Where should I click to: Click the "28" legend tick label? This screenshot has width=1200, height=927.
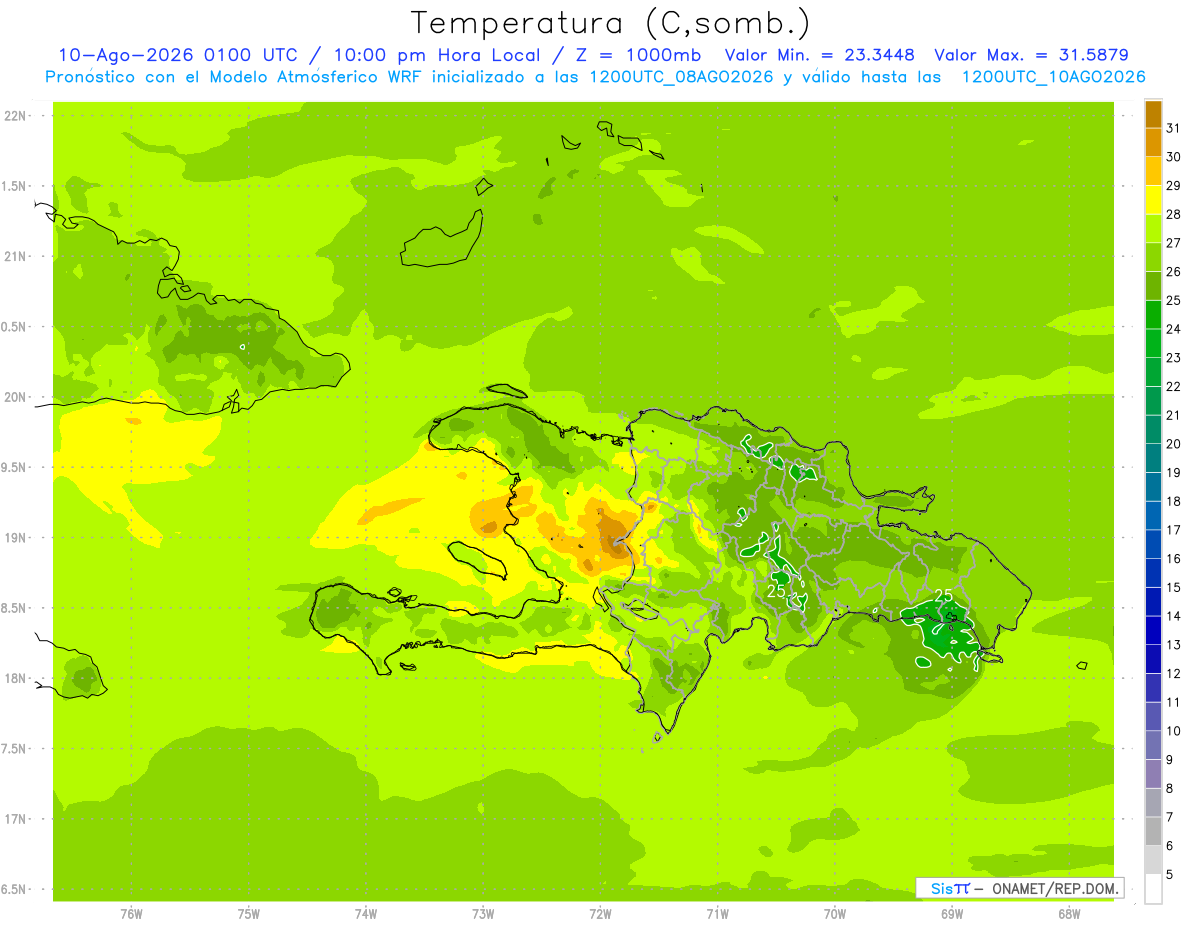pos(1174,214)
